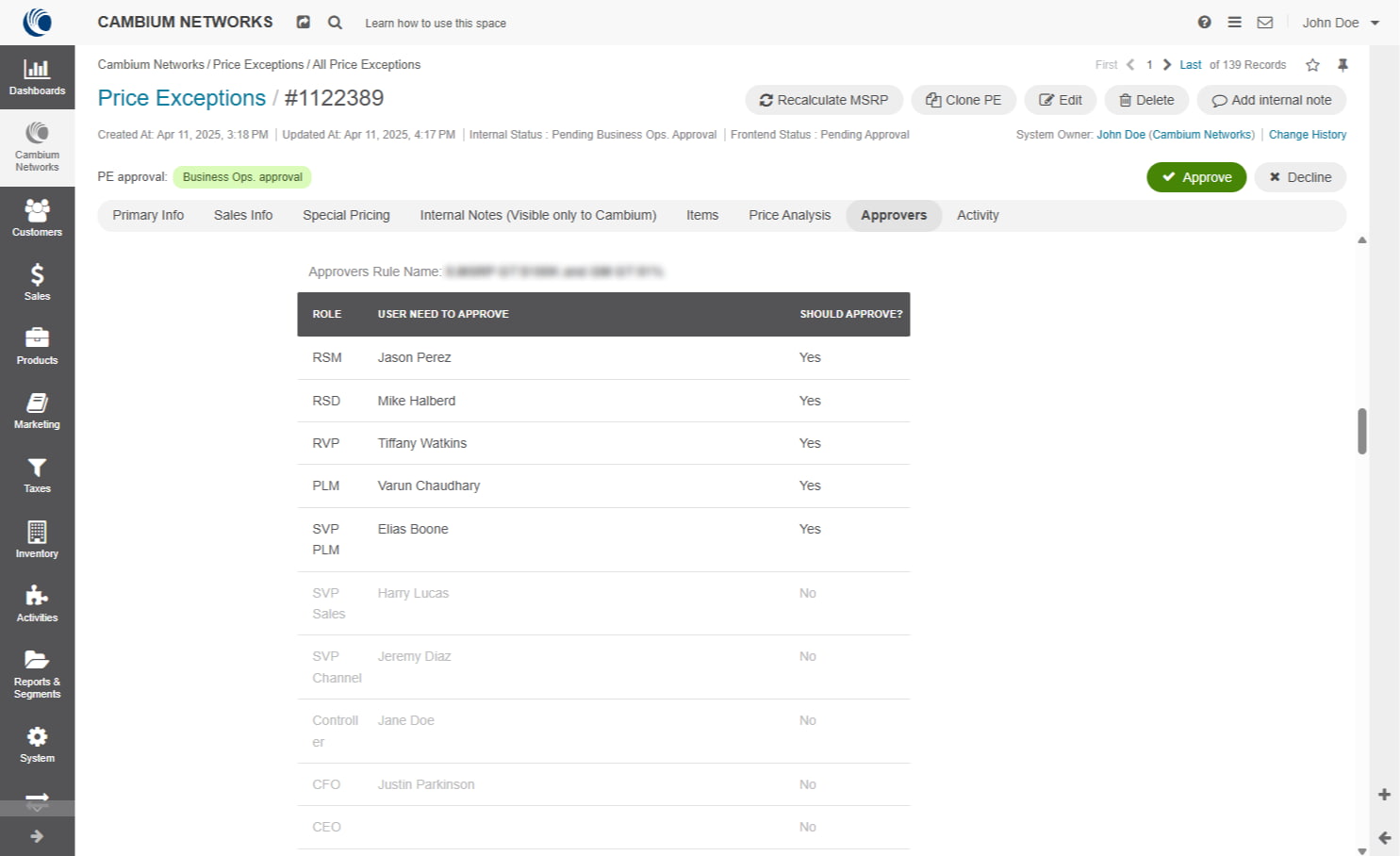Viewport: 1400px width, 856px height.
Task: Click the USER NEED TO APPROVE column header
Action: [x=443, y=314]
